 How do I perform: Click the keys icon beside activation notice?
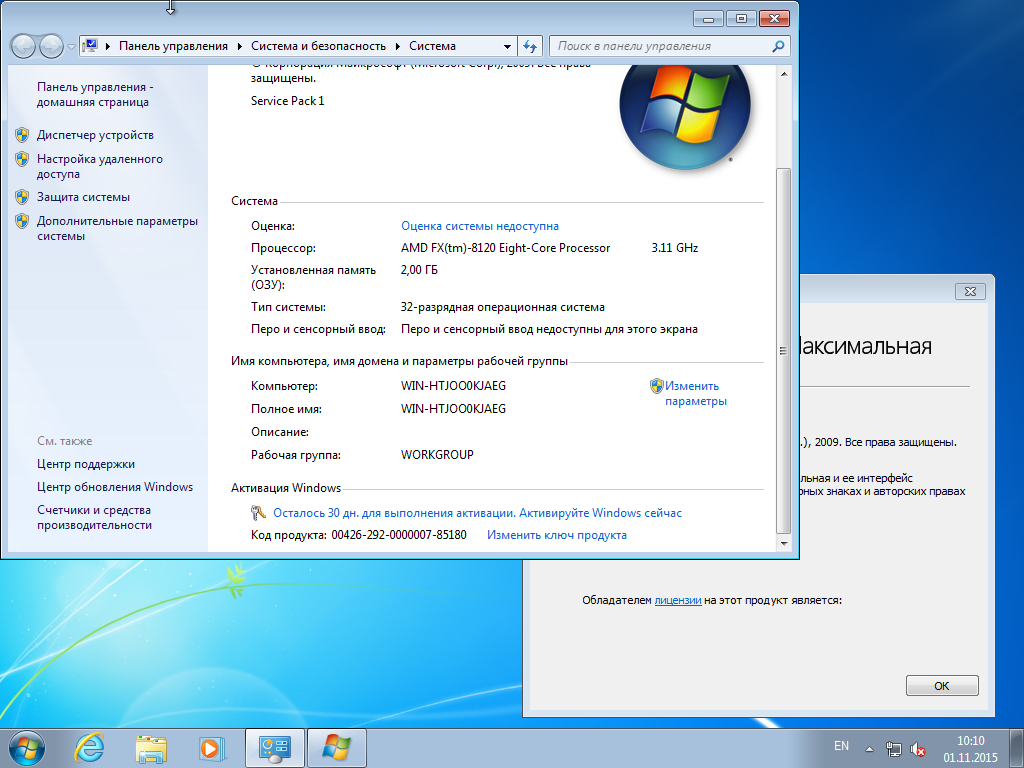click(x=258, y=513)
